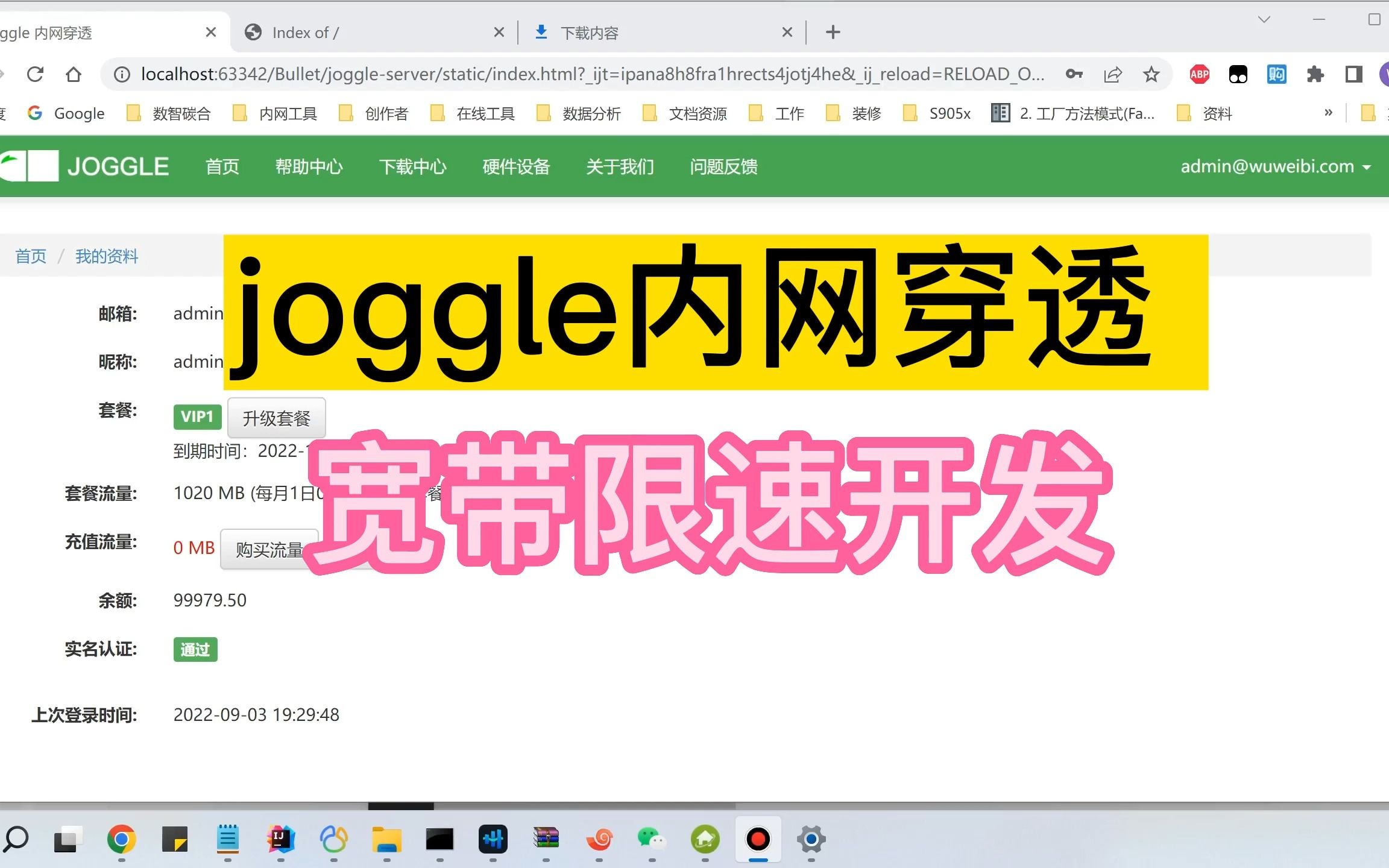
Task: Reload the page with the refresh icon
Action: coord(36,74)
